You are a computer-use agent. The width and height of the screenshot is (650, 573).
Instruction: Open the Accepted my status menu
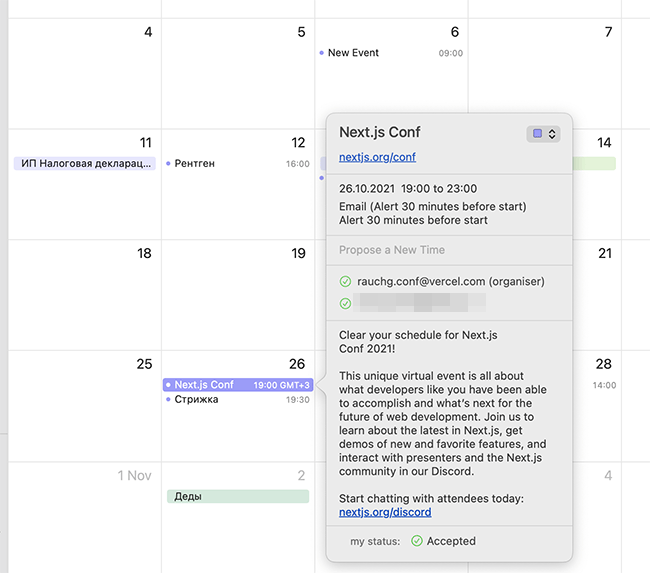pyautogui.click(x=443, y=541)
